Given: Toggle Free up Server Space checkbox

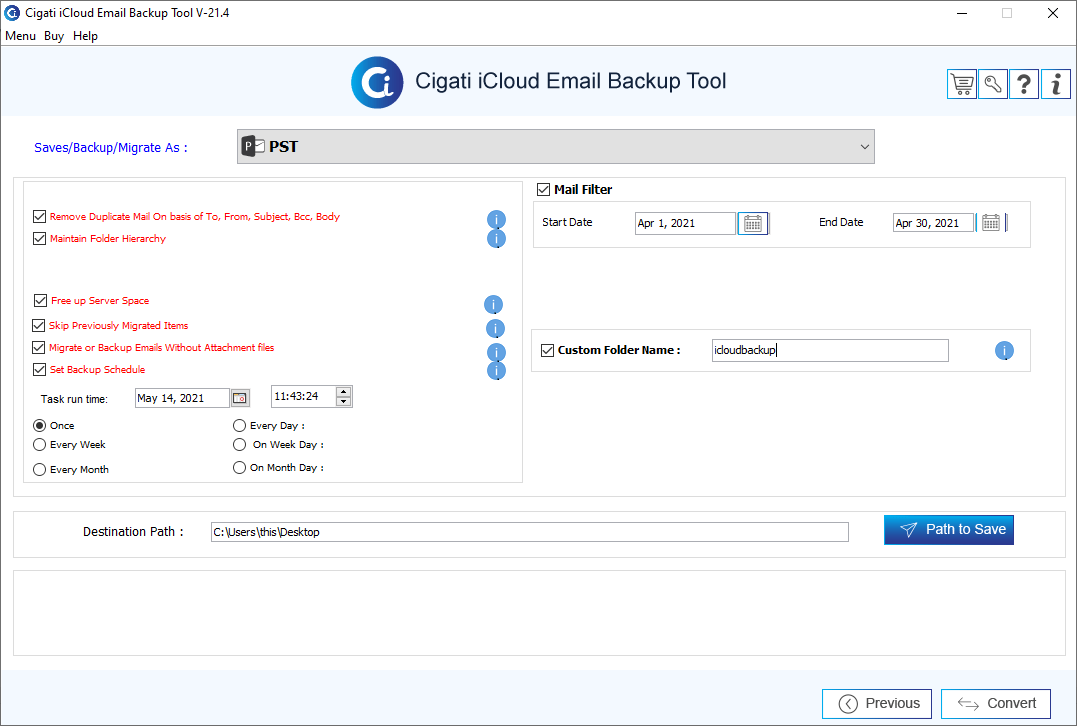Looking at the screenshot, I should pyautogui.click(x=41, y=301).
